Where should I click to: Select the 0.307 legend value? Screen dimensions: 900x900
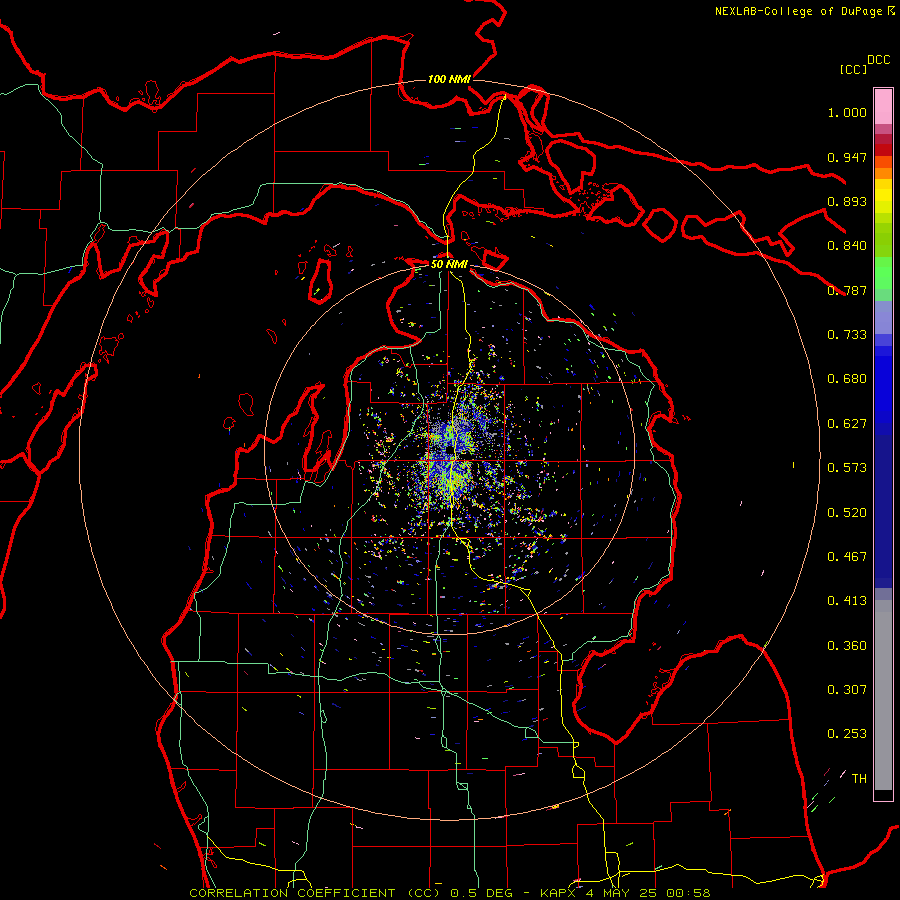pyautogui.click(x=847, y=690)
